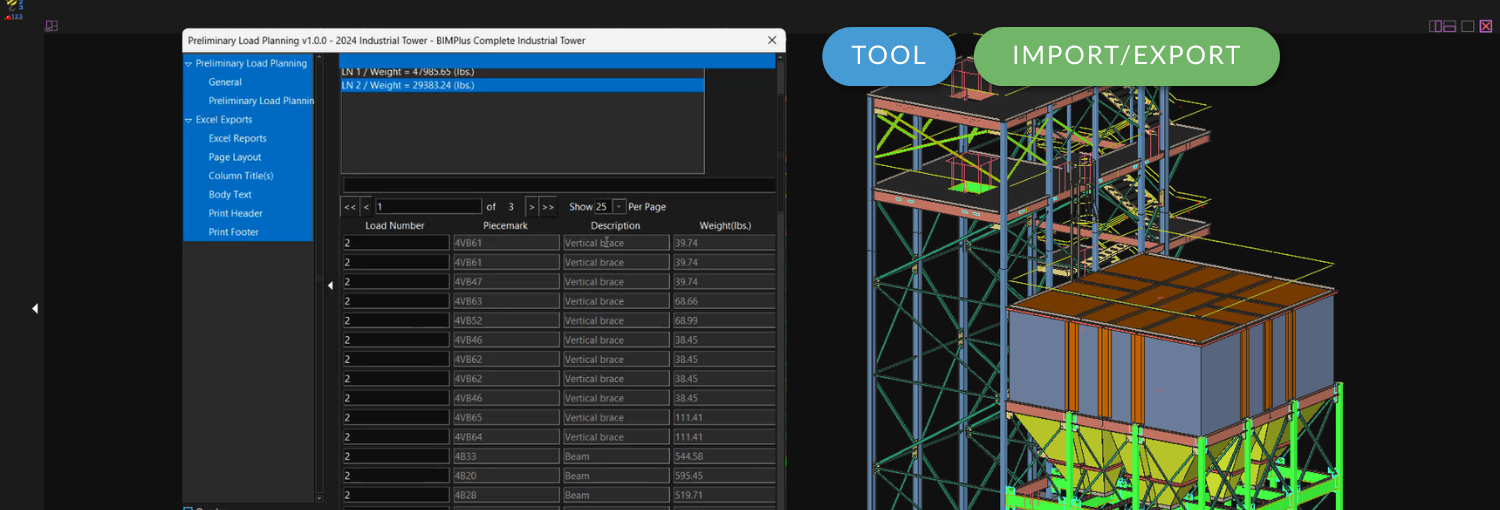Click the first page << button
1500x510 pixels.
point(350,207)
